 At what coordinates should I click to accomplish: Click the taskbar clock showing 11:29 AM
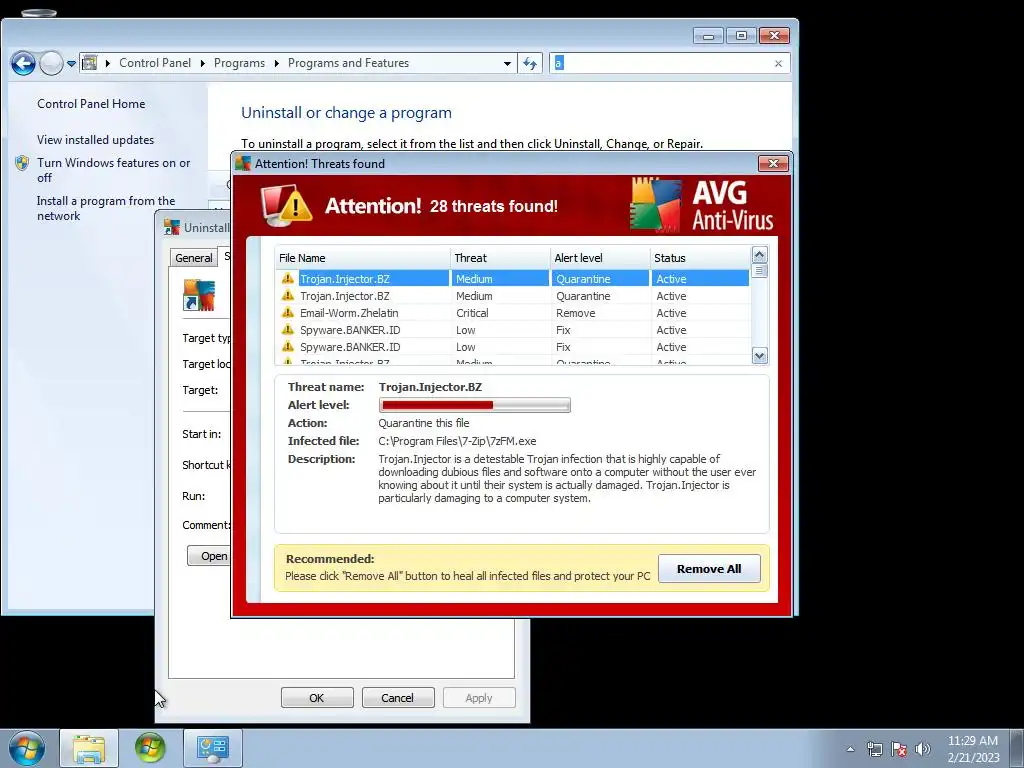[x=972, y=741]
